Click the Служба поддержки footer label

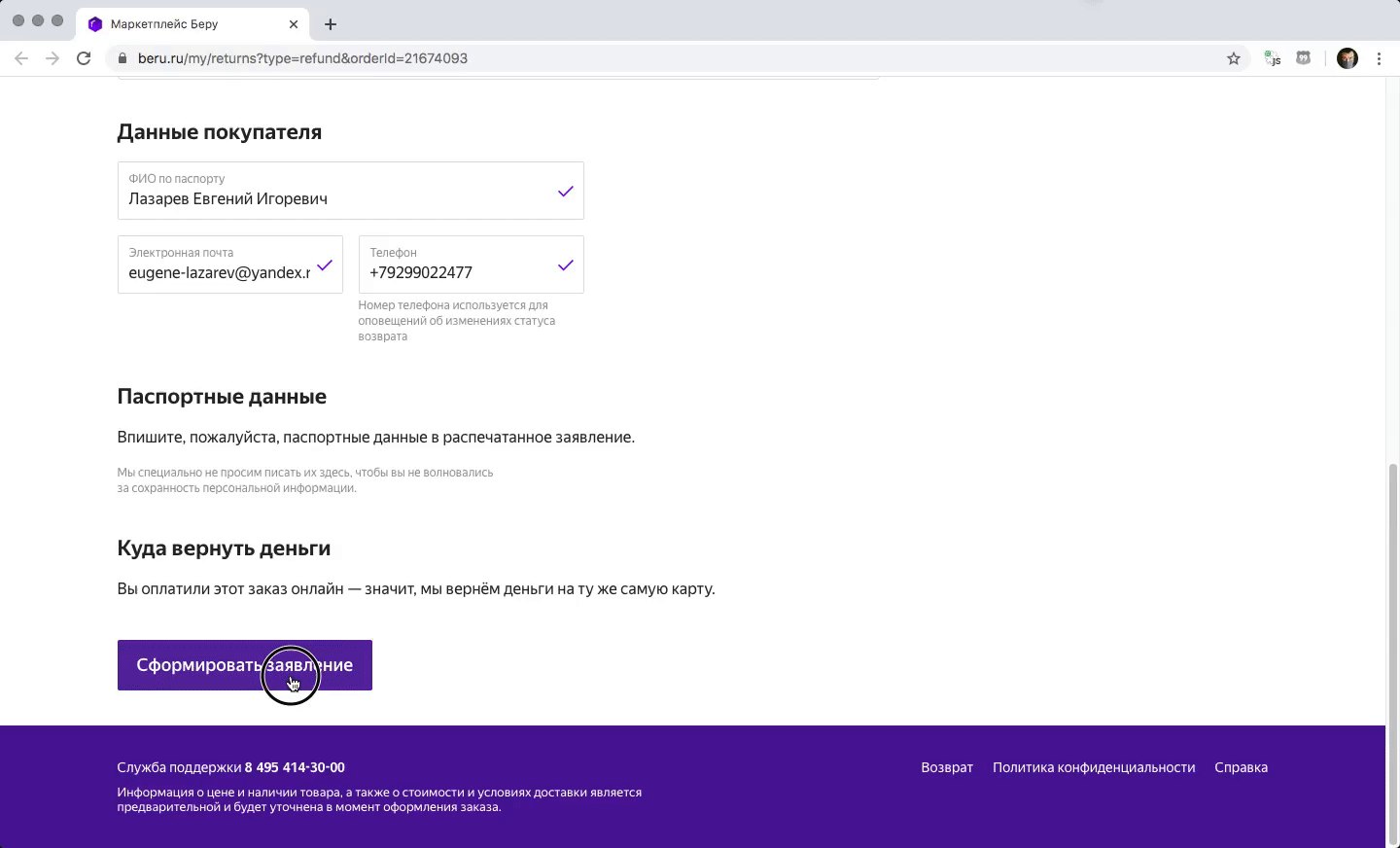[x=179, y=767]
